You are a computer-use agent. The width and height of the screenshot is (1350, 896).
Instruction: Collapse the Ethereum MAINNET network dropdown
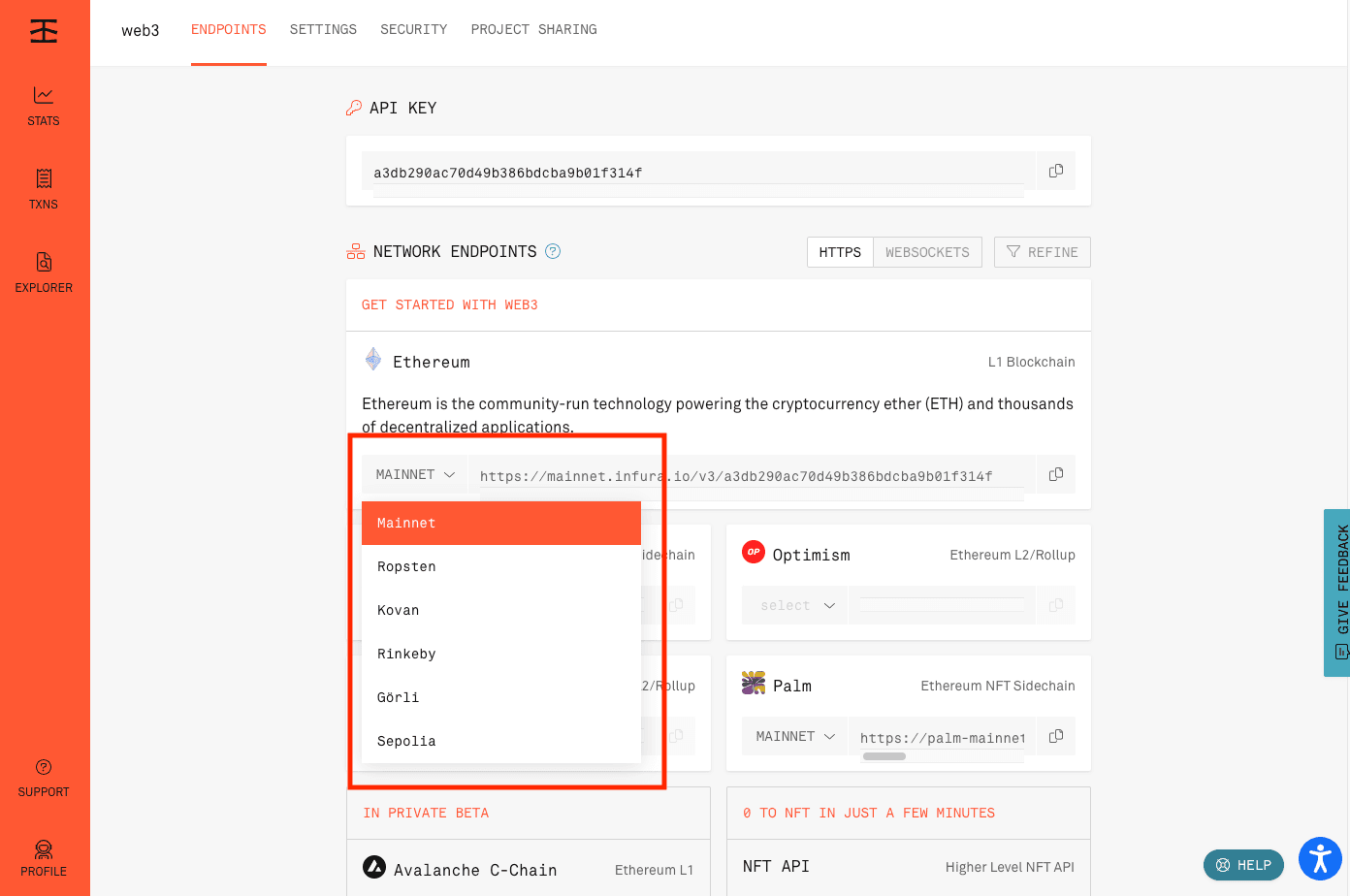pos(415,474)
